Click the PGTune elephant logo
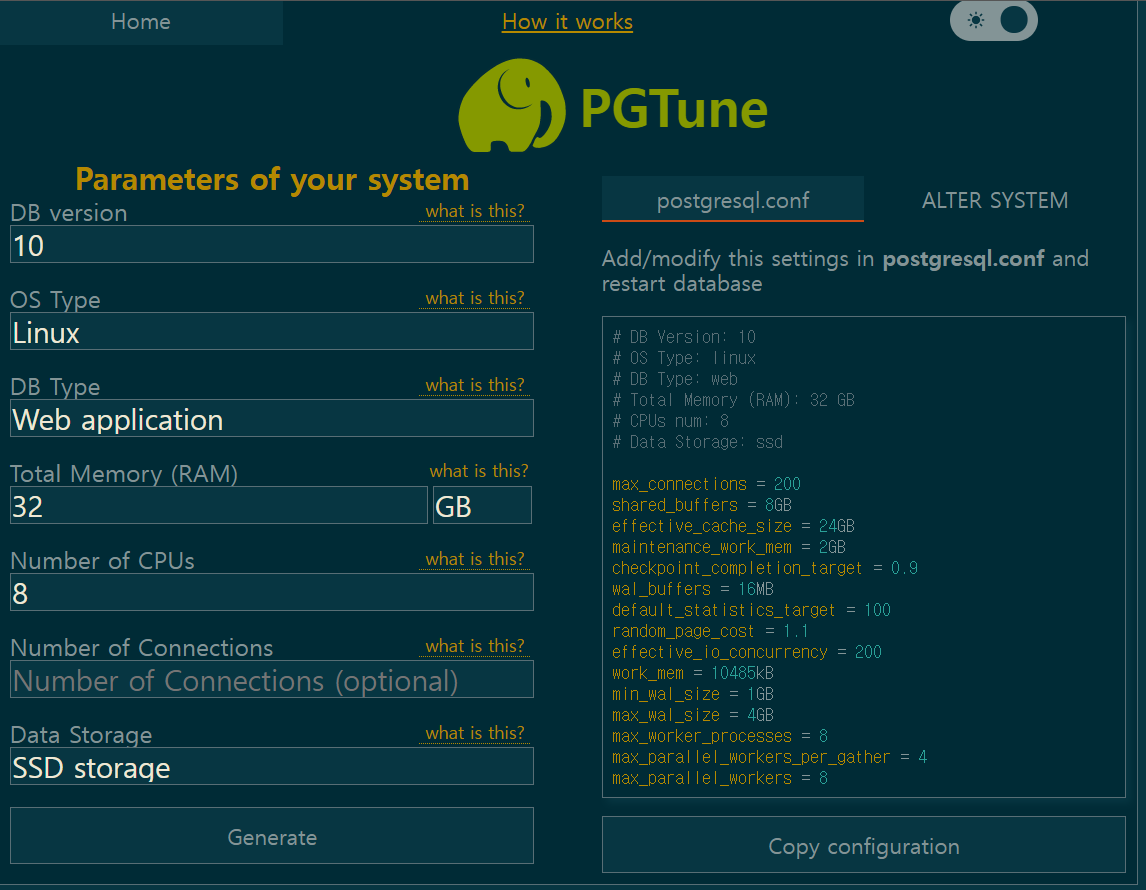The width and height of the screenshot is (1146, 890). click(x=512, y=106)
